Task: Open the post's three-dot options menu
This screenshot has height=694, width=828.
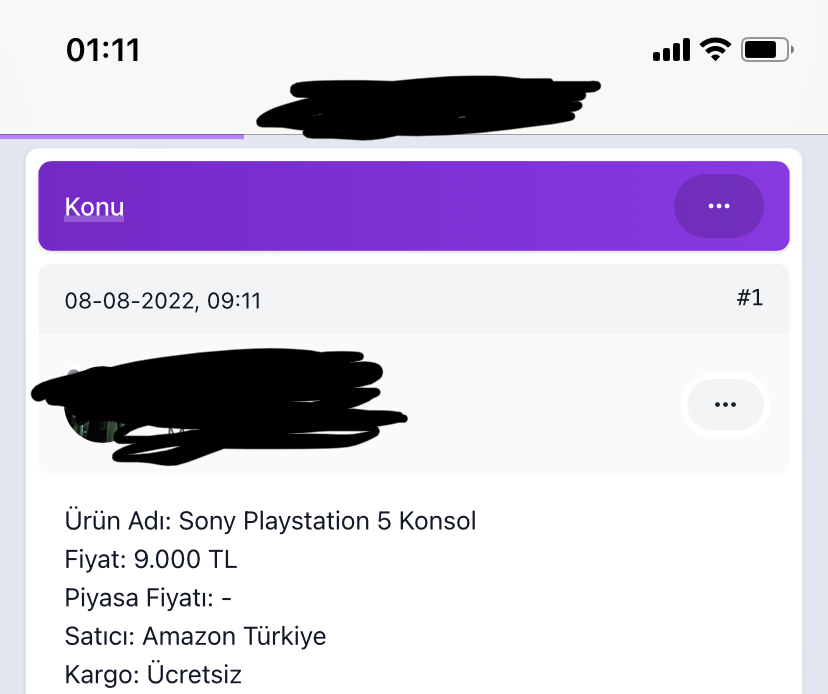Action: click(725, 405)
